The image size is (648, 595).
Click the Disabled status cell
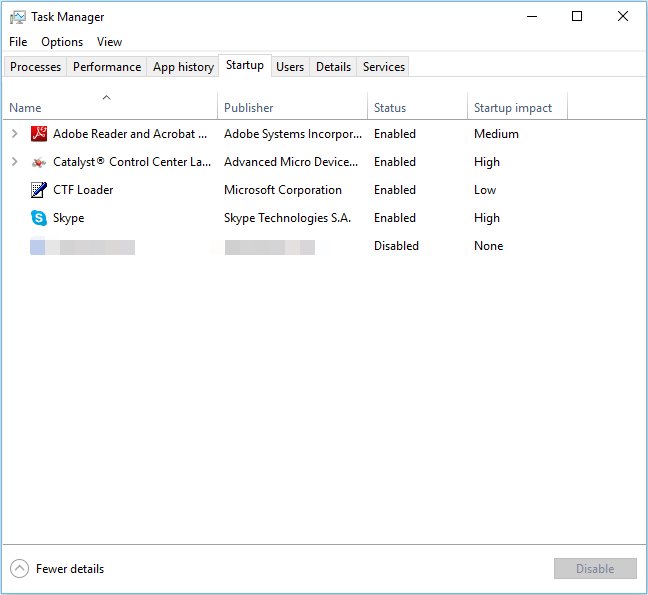396,246
